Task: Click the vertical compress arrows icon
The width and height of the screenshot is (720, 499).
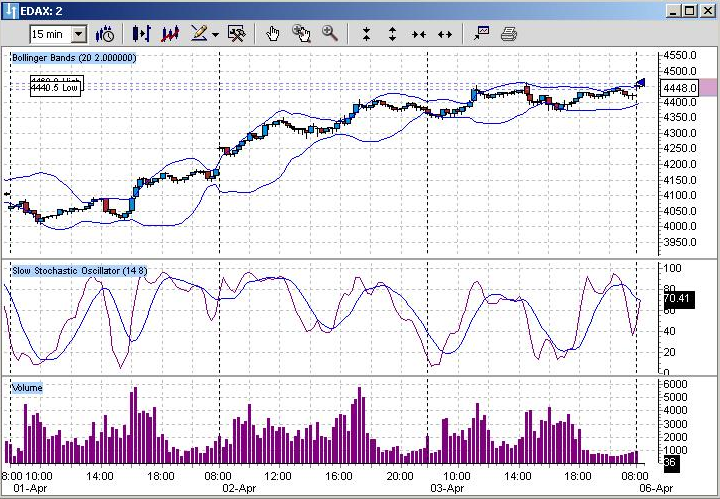Action: tap(366, 34)
